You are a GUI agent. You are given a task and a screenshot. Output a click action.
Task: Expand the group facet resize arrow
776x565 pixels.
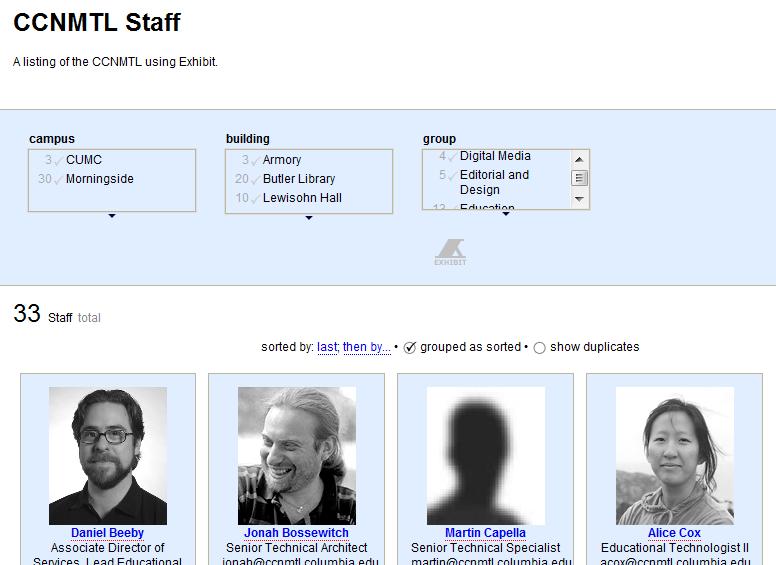[506, 214]
